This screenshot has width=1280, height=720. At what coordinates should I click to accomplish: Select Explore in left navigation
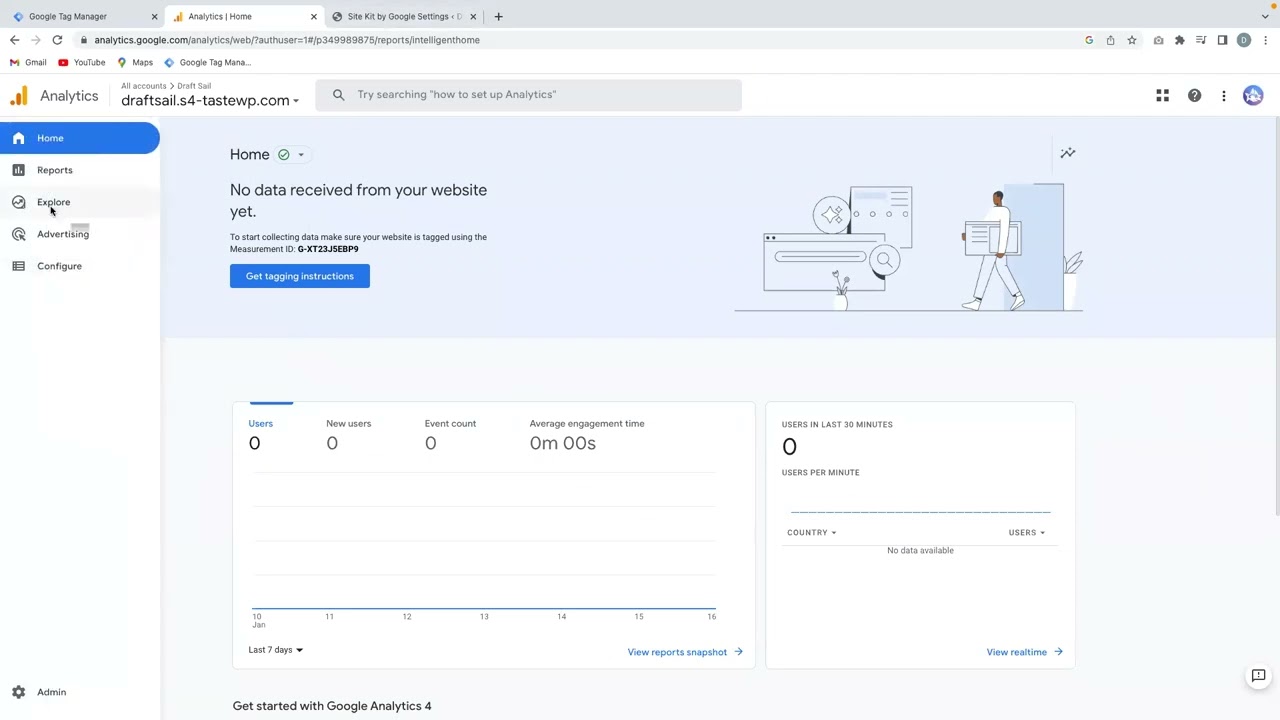(x=80, y=202)
